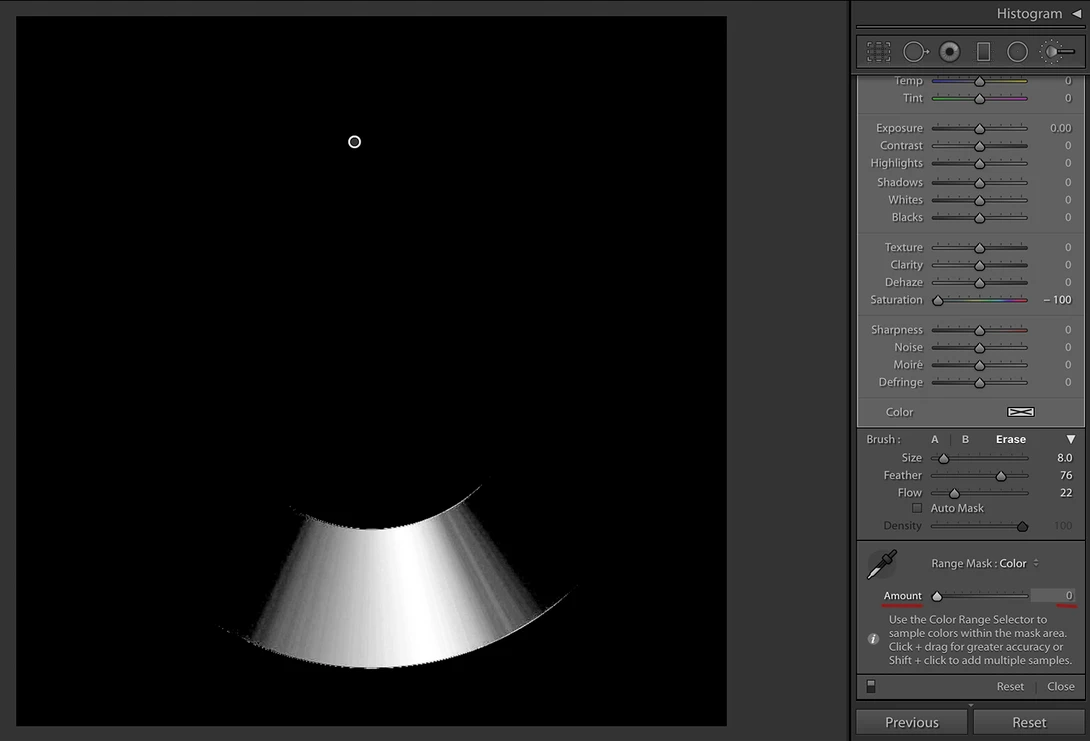Screen dimensions: 1090x741
Task: Click the Exposure value 0.00 field
Action: (1060, 128)
